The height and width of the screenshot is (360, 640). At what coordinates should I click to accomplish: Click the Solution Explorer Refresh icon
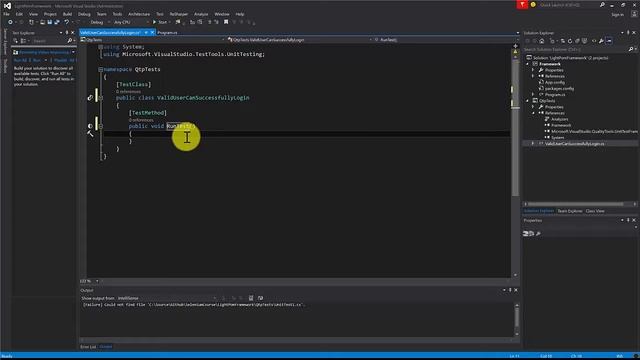coord(570,41)
